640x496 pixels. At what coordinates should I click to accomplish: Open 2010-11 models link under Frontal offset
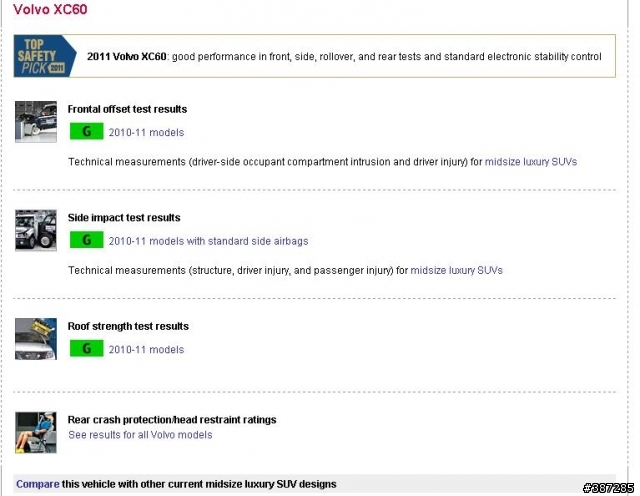pyautogui.click(x=146, y=133)
